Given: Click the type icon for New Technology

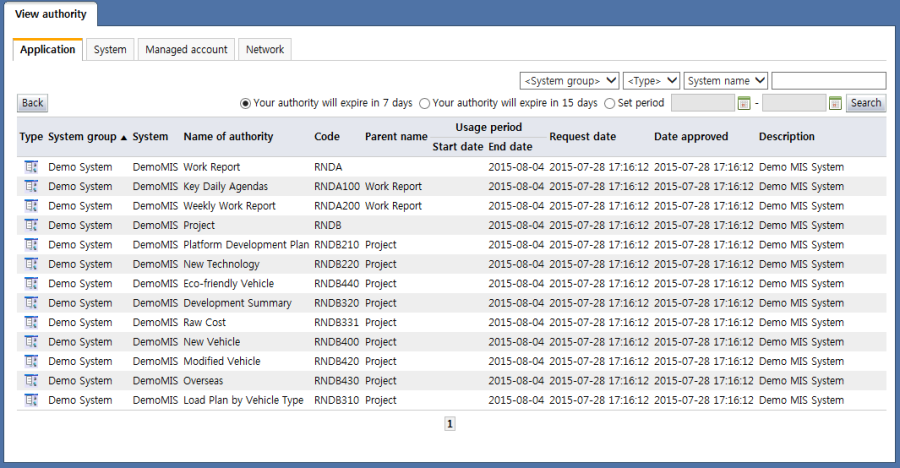Looking at the screenshot, I should click(31, 264).
